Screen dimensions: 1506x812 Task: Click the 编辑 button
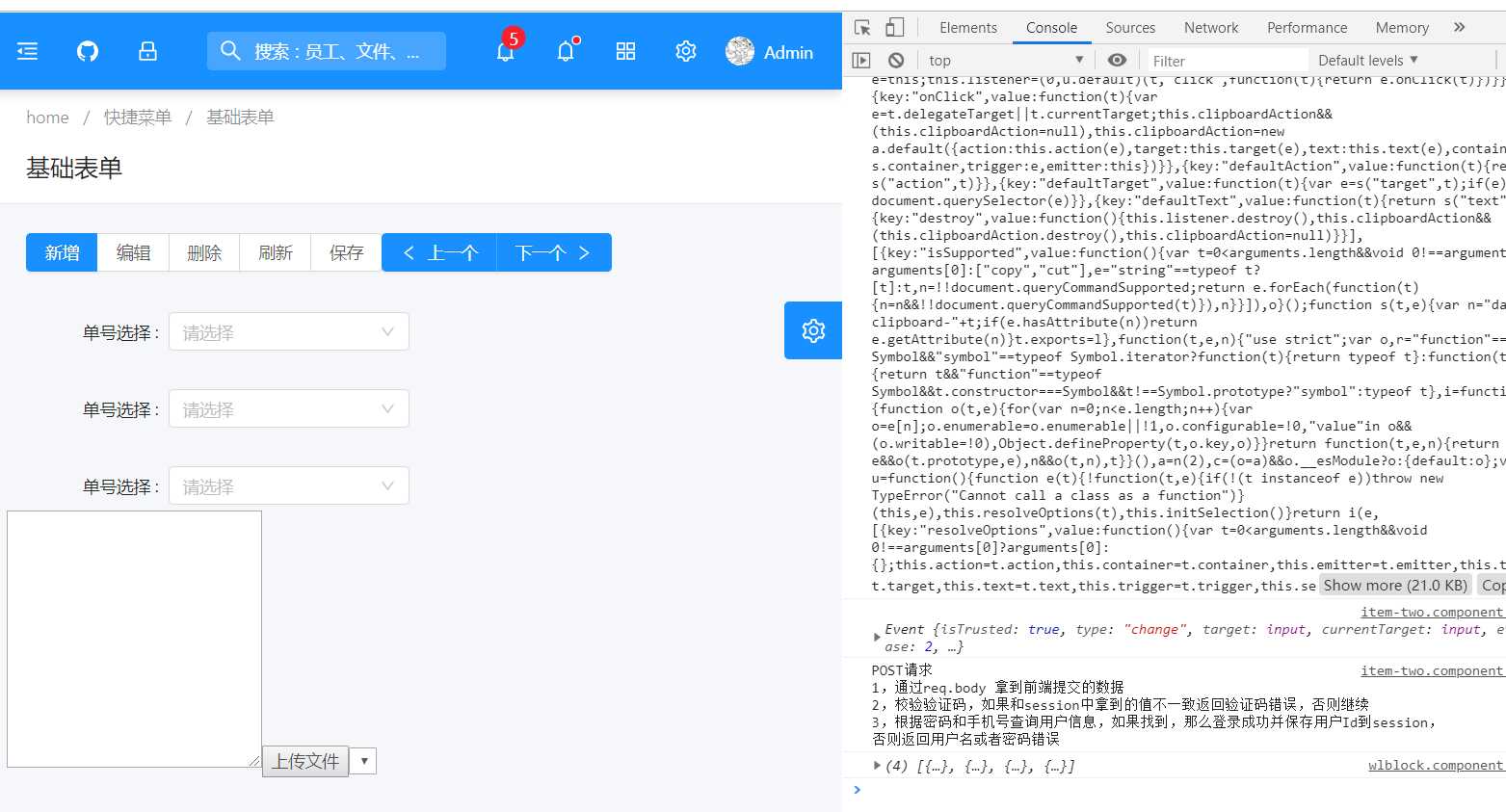pyautogui.click(x=133, y=252)
